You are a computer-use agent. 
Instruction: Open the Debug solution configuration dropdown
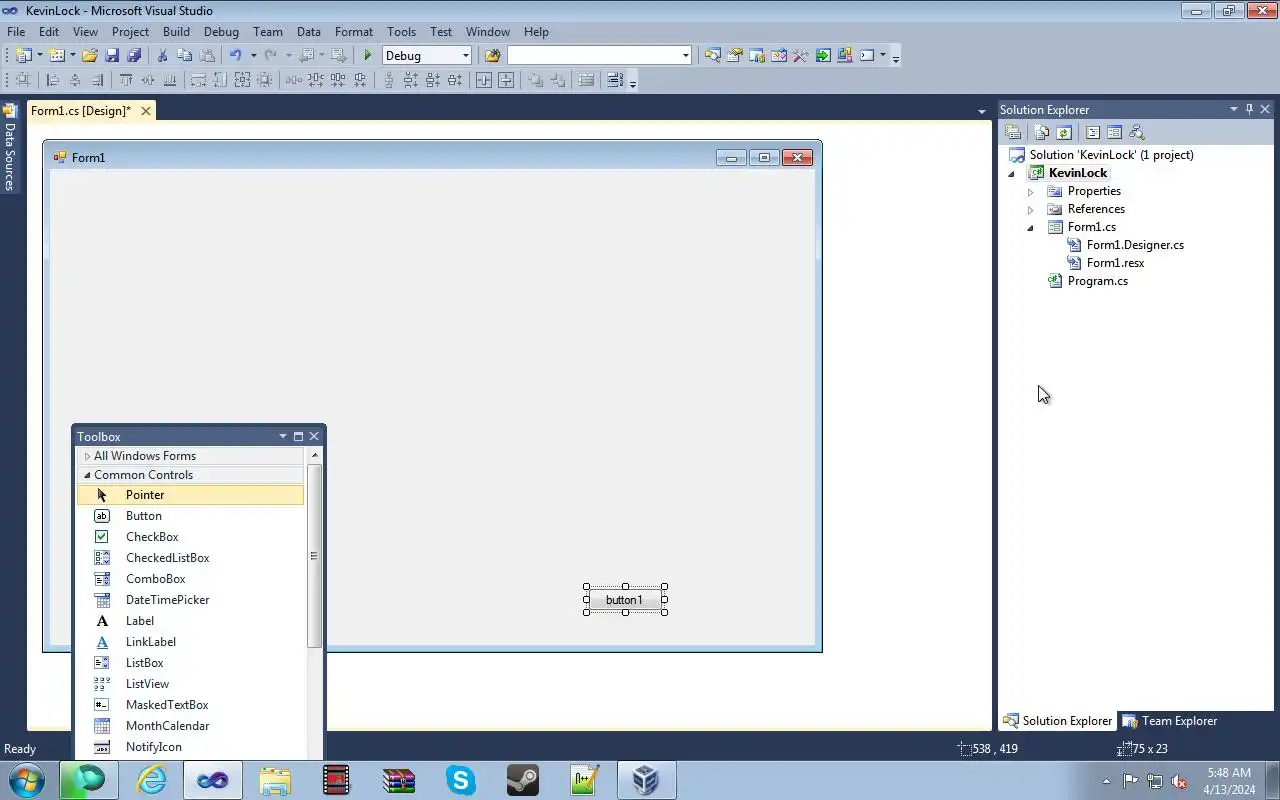click(x=466, y=56)
